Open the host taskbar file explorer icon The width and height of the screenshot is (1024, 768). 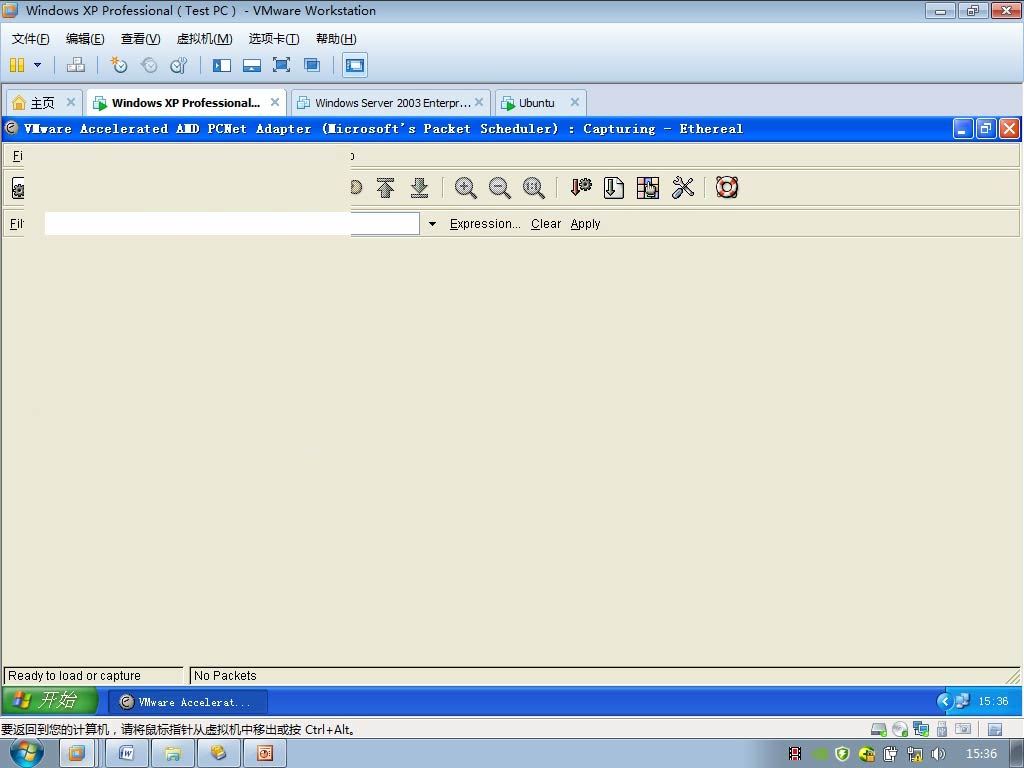pyautogui.click(x=172, y=754)
